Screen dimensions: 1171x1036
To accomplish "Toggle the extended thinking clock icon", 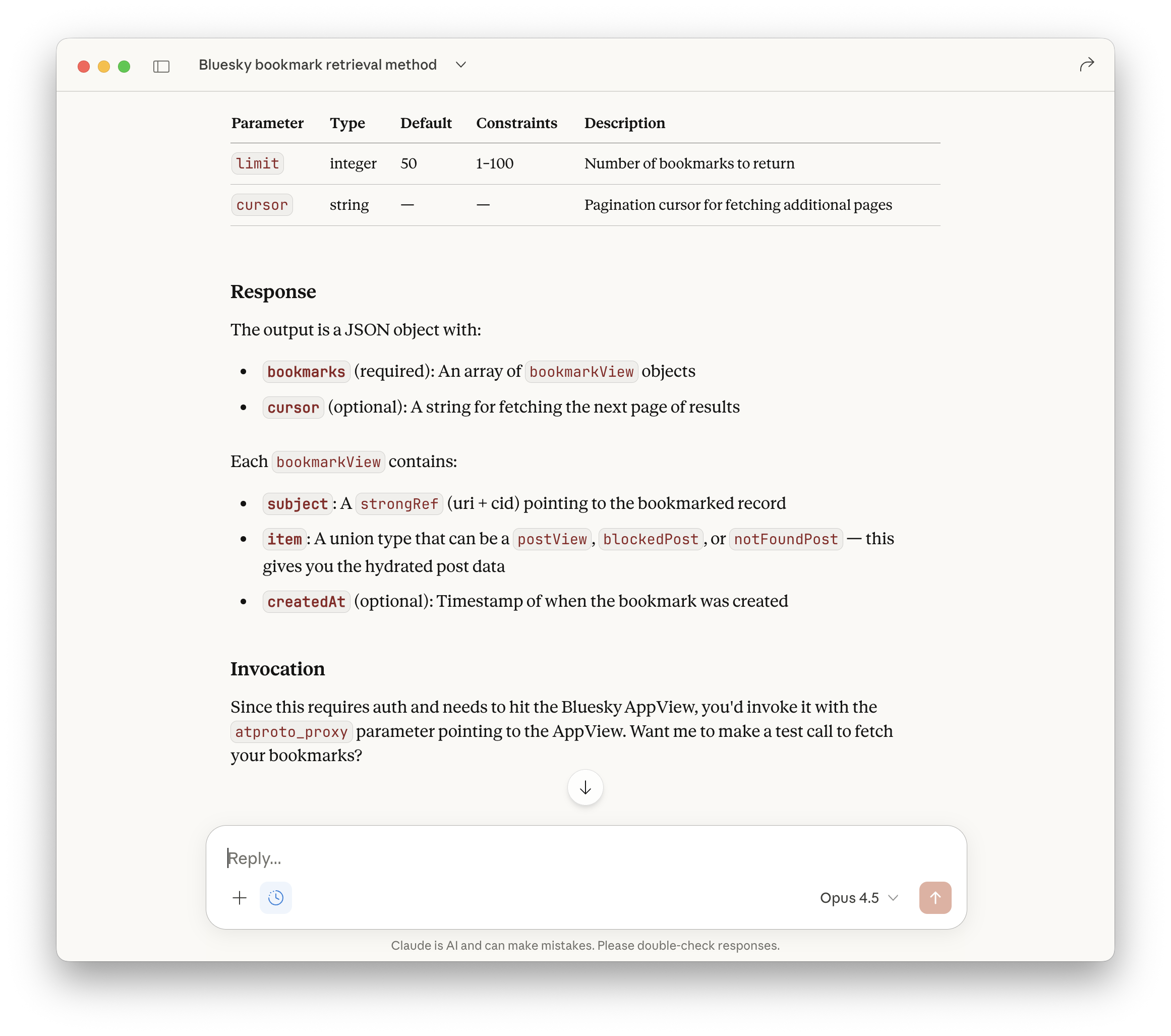I will coord(275,898).
